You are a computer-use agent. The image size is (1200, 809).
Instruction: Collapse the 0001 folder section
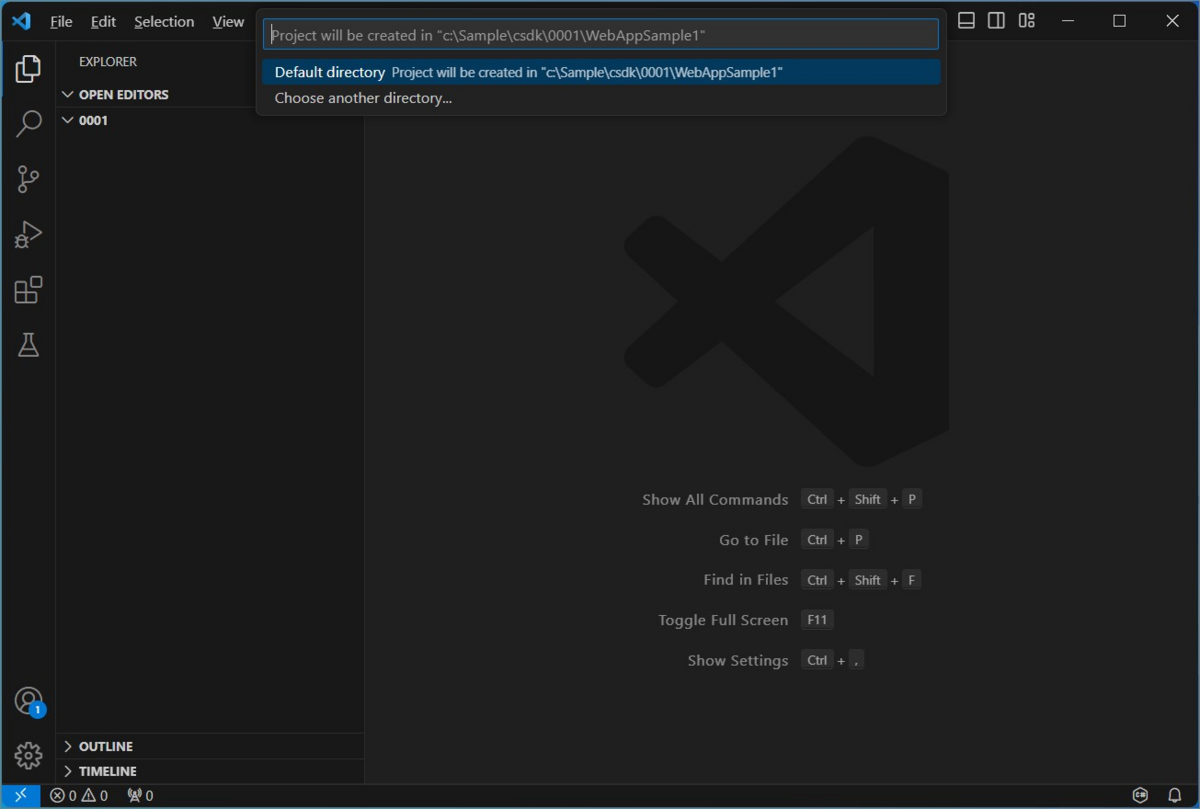click(210, 120)
